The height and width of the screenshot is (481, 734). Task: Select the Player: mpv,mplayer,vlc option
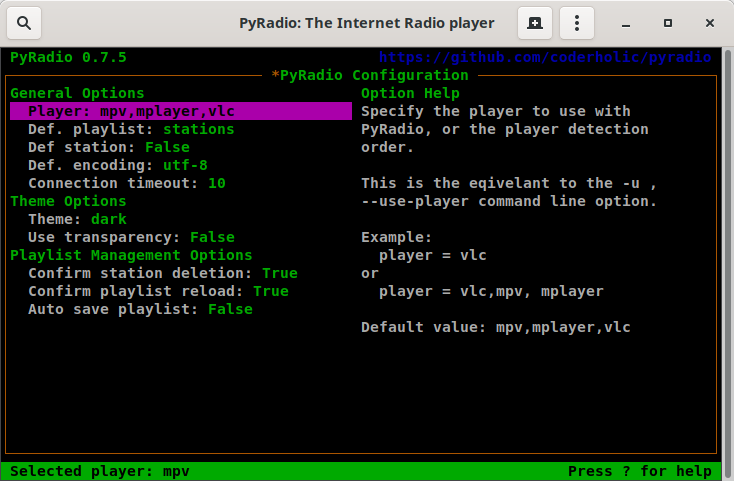point(181,111)
